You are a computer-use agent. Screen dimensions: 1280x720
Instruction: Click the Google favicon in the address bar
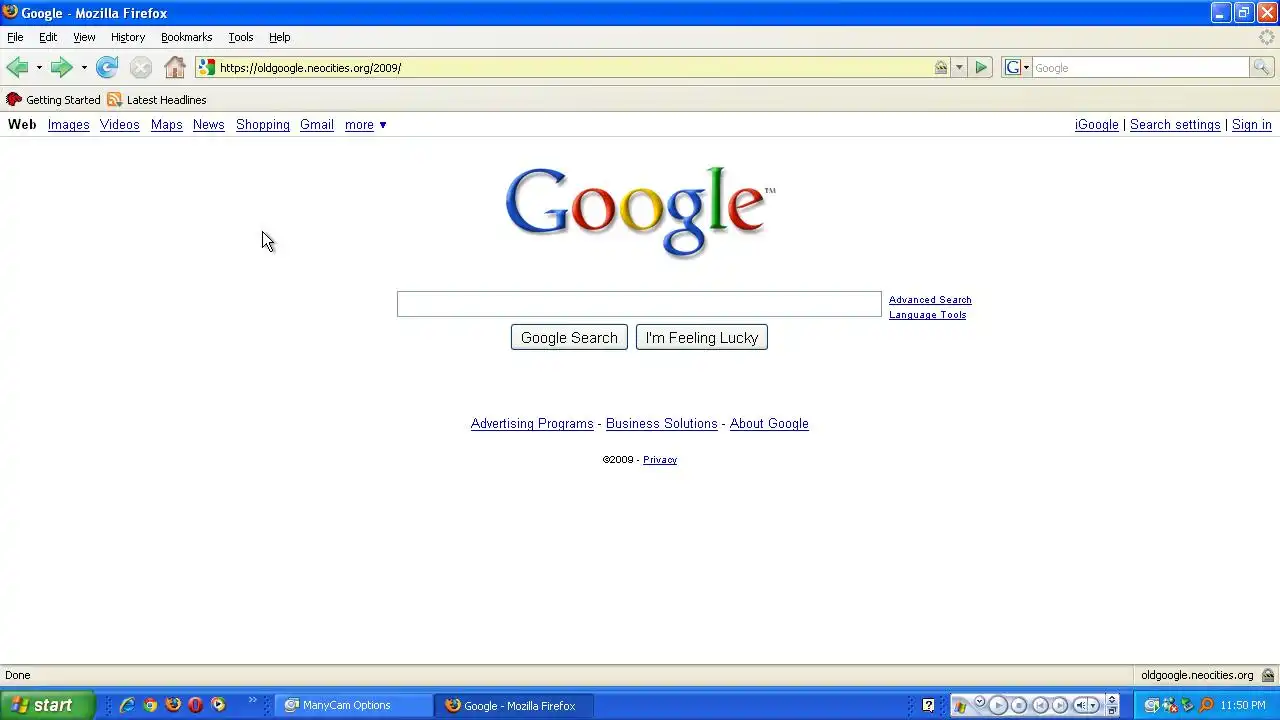click(207, 67)
